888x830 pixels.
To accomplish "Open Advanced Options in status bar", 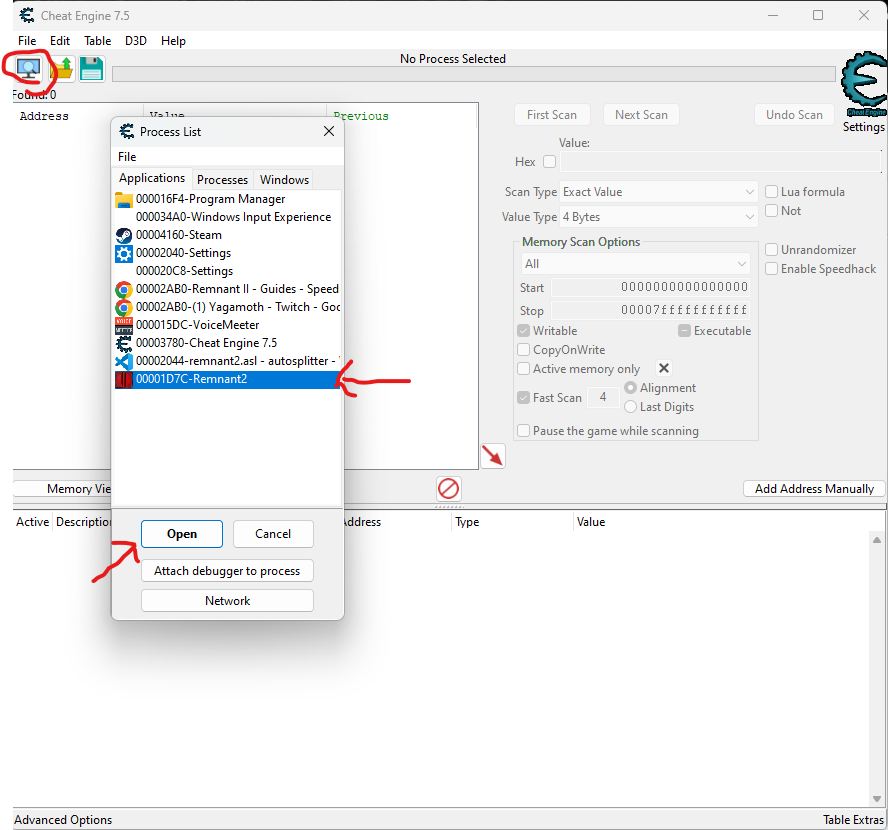I will pos(63,820).
